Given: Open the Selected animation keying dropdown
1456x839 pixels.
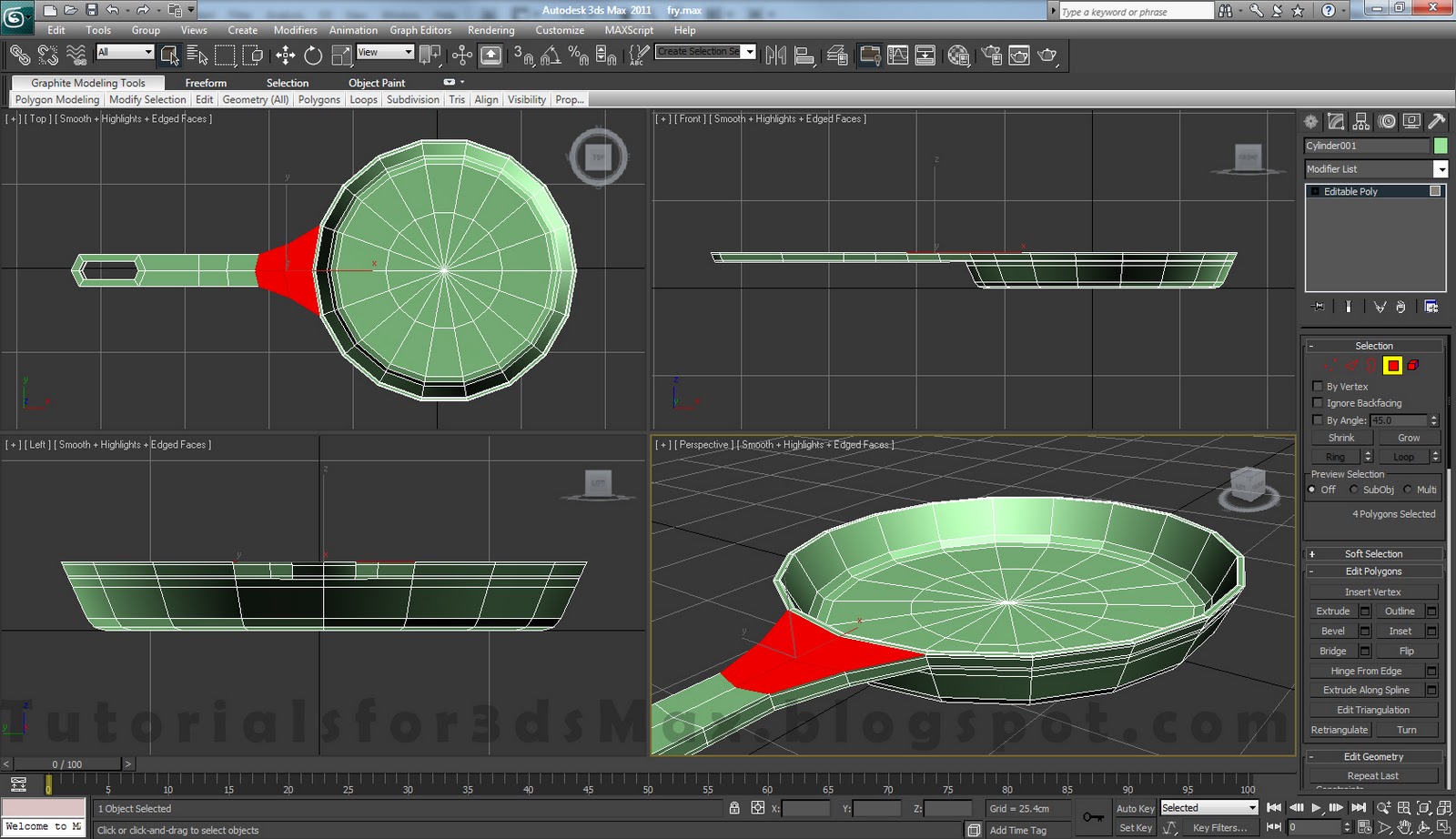Looking at the screenshot, I should [x=1250, y=807].
